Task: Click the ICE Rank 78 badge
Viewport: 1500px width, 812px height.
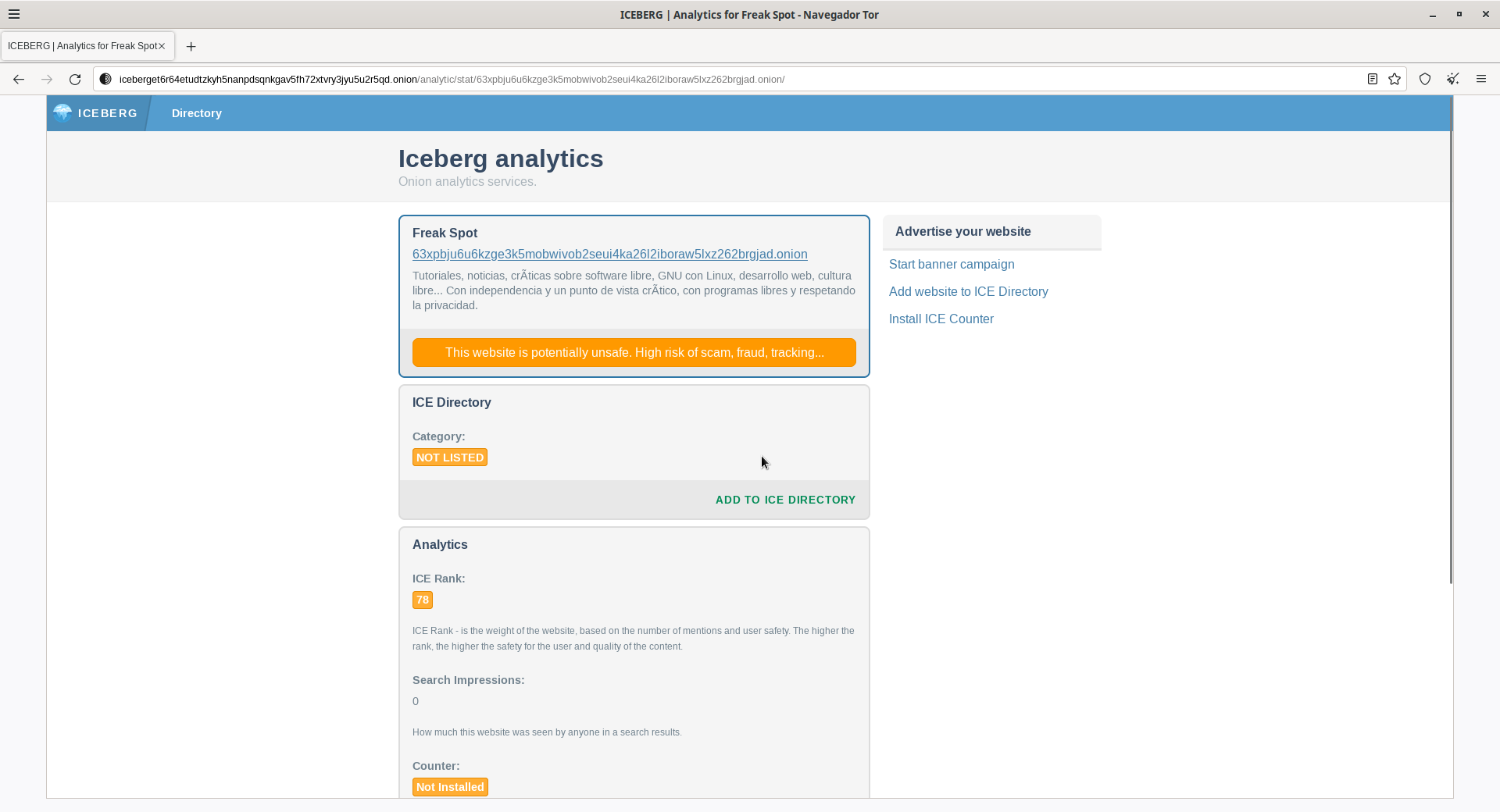Action: point(423,600)
